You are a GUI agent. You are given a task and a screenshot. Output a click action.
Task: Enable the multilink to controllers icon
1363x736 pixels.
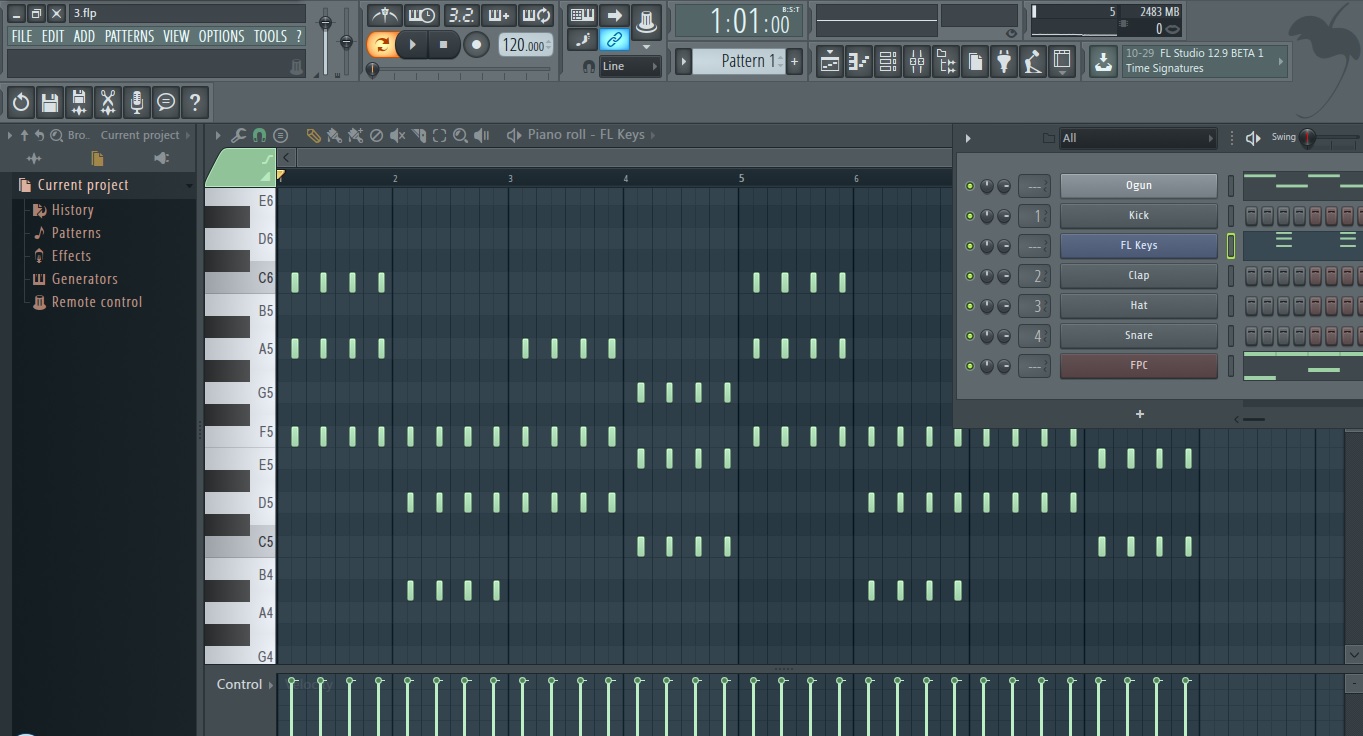pos(614,40)
